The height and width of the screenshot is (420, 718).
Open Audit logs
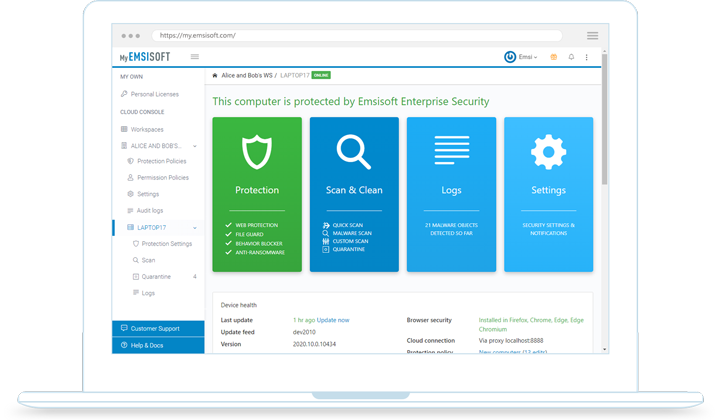click(x=150, y=211)
